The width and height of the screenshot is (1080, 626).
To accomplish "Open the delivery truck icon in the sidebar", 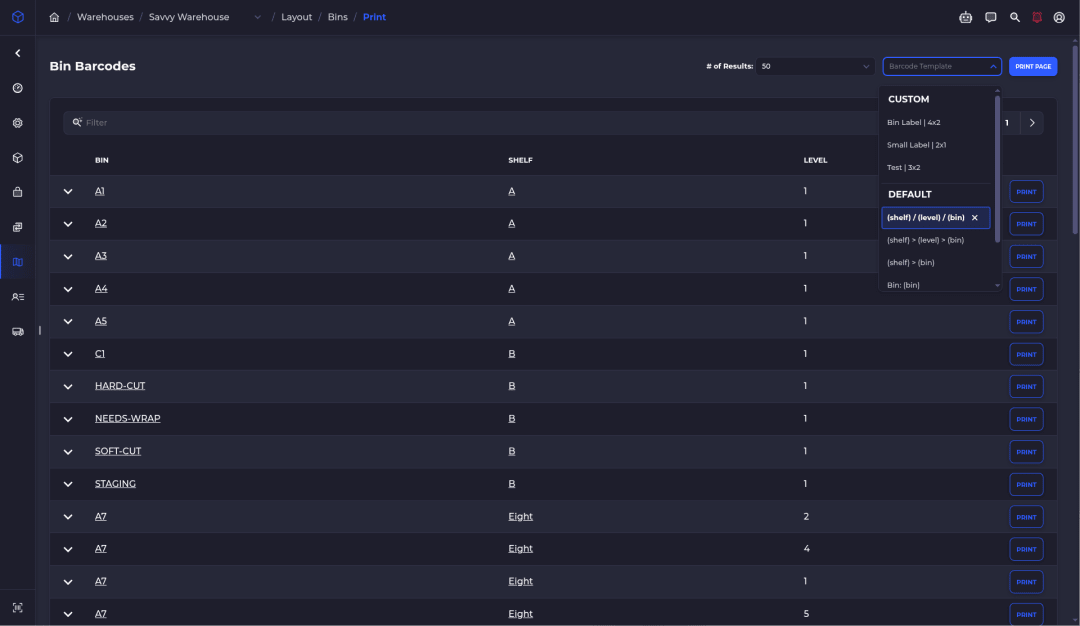I will point(18,332).
